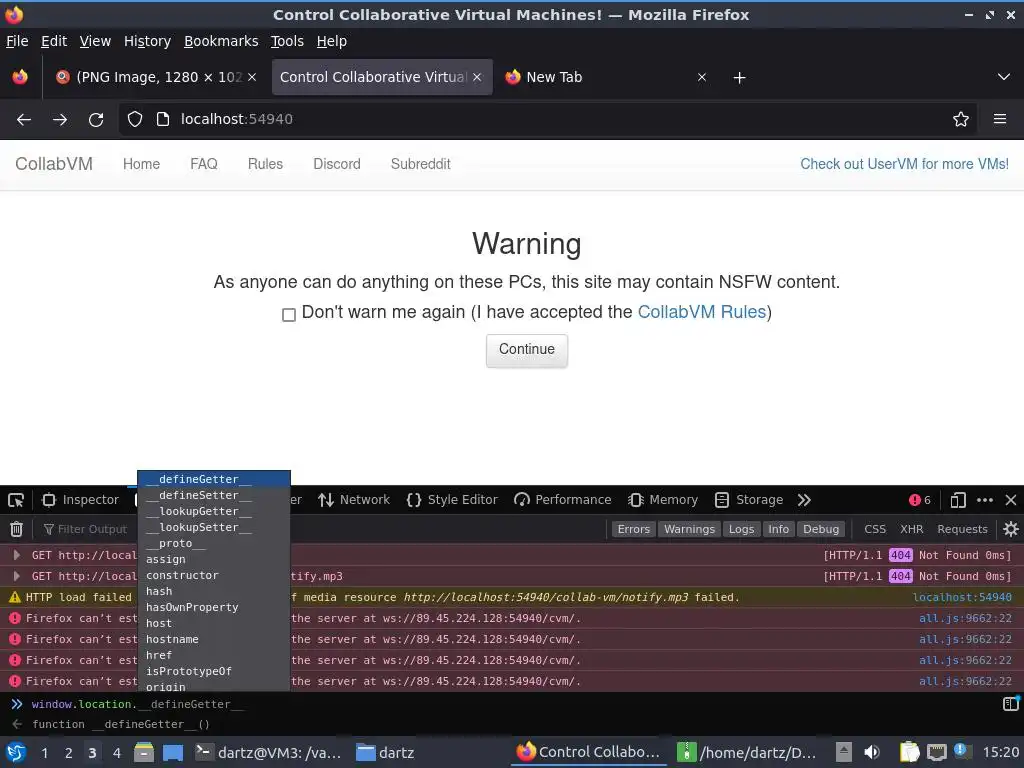Image resolution: width=1024 pixels, height=768 pixels.
Task: Choose href from the autocomplete suggestions
Action: (214, 655)
